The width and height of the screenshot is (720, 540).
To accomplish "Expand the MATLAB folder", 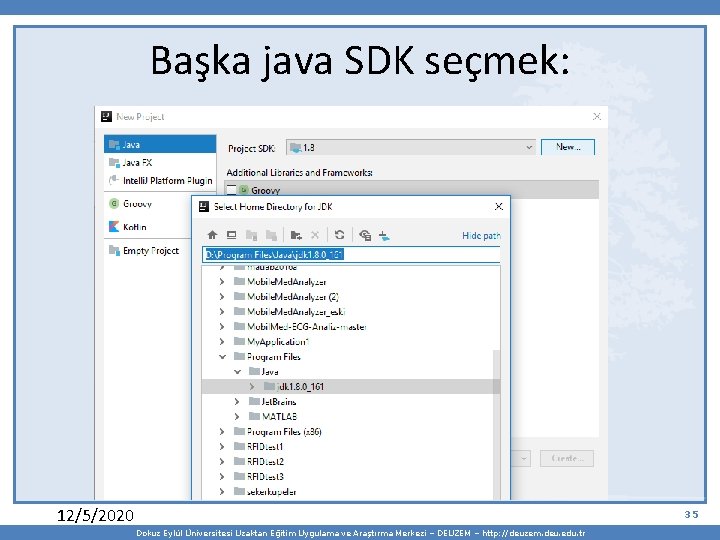I will coord(237,416).
